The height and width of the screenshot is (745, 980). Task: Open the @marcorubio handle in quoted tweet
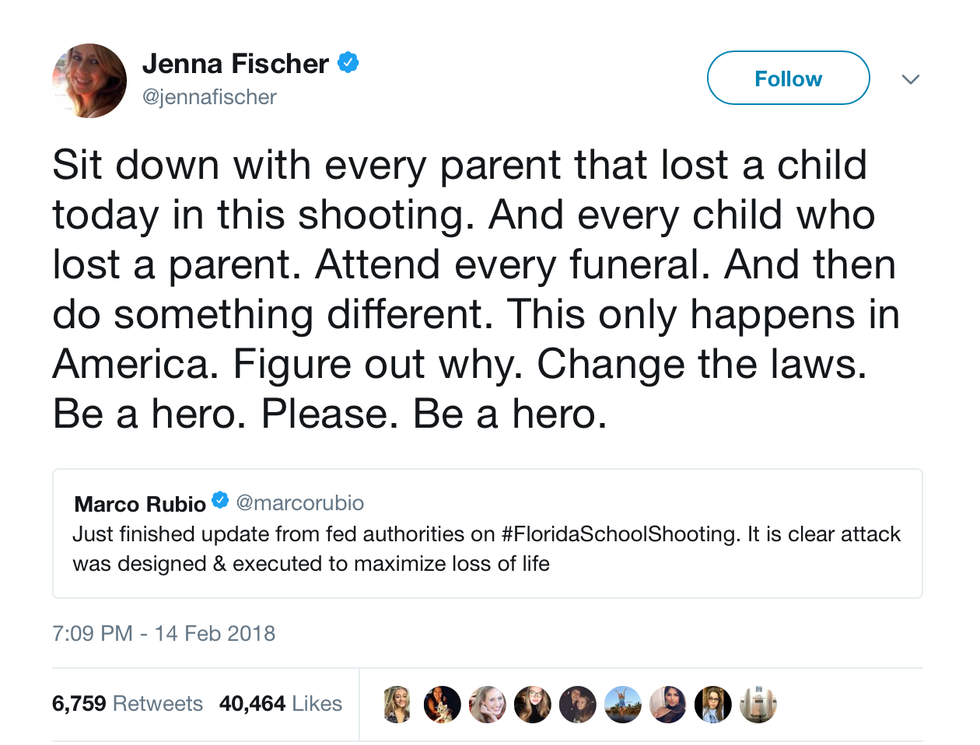tap(300, 502)
